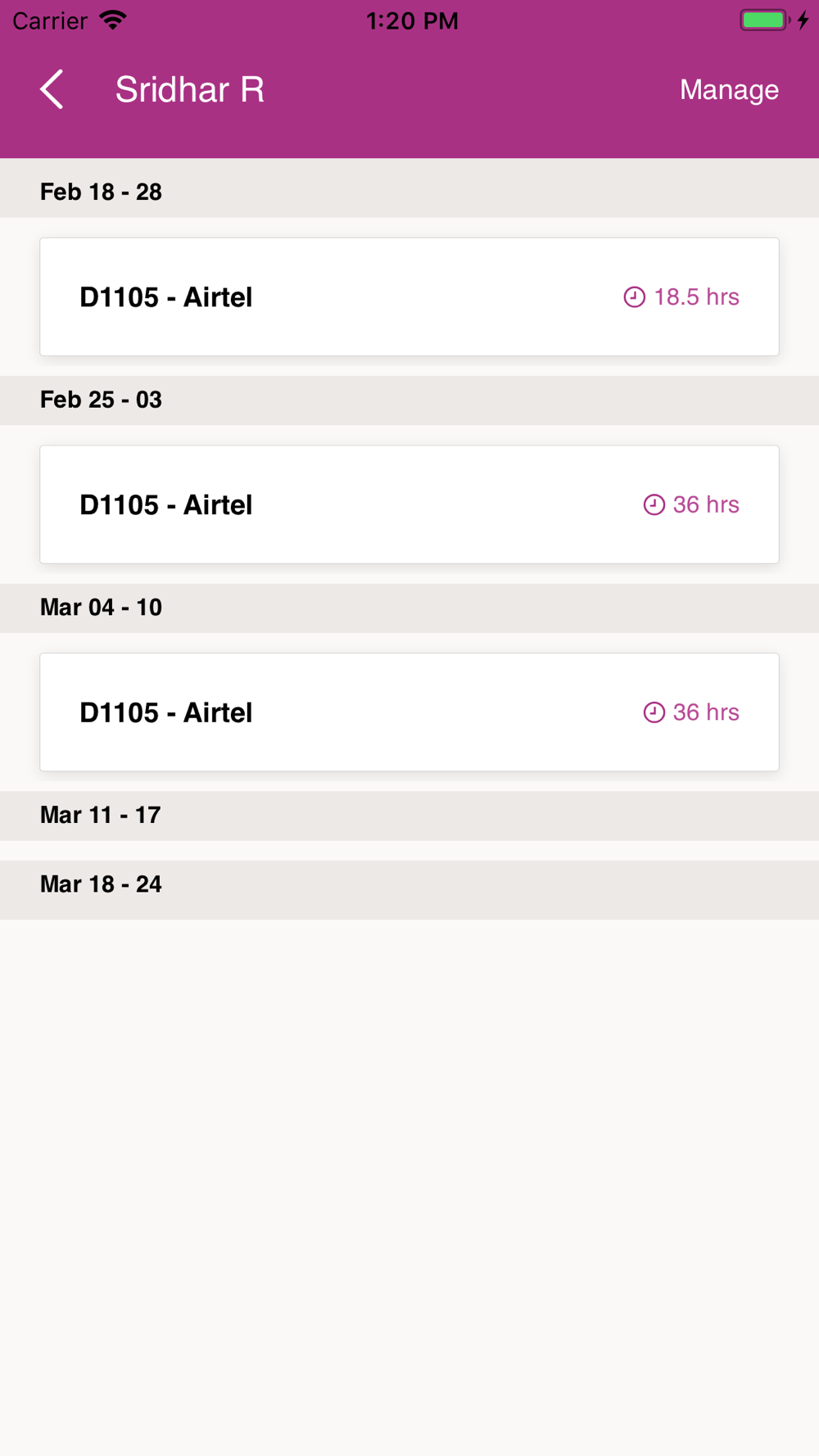The width and height of the screenshot is (819, 1456).
Task: Tap the battery indicator icon
Action: (x=764, y=20)
